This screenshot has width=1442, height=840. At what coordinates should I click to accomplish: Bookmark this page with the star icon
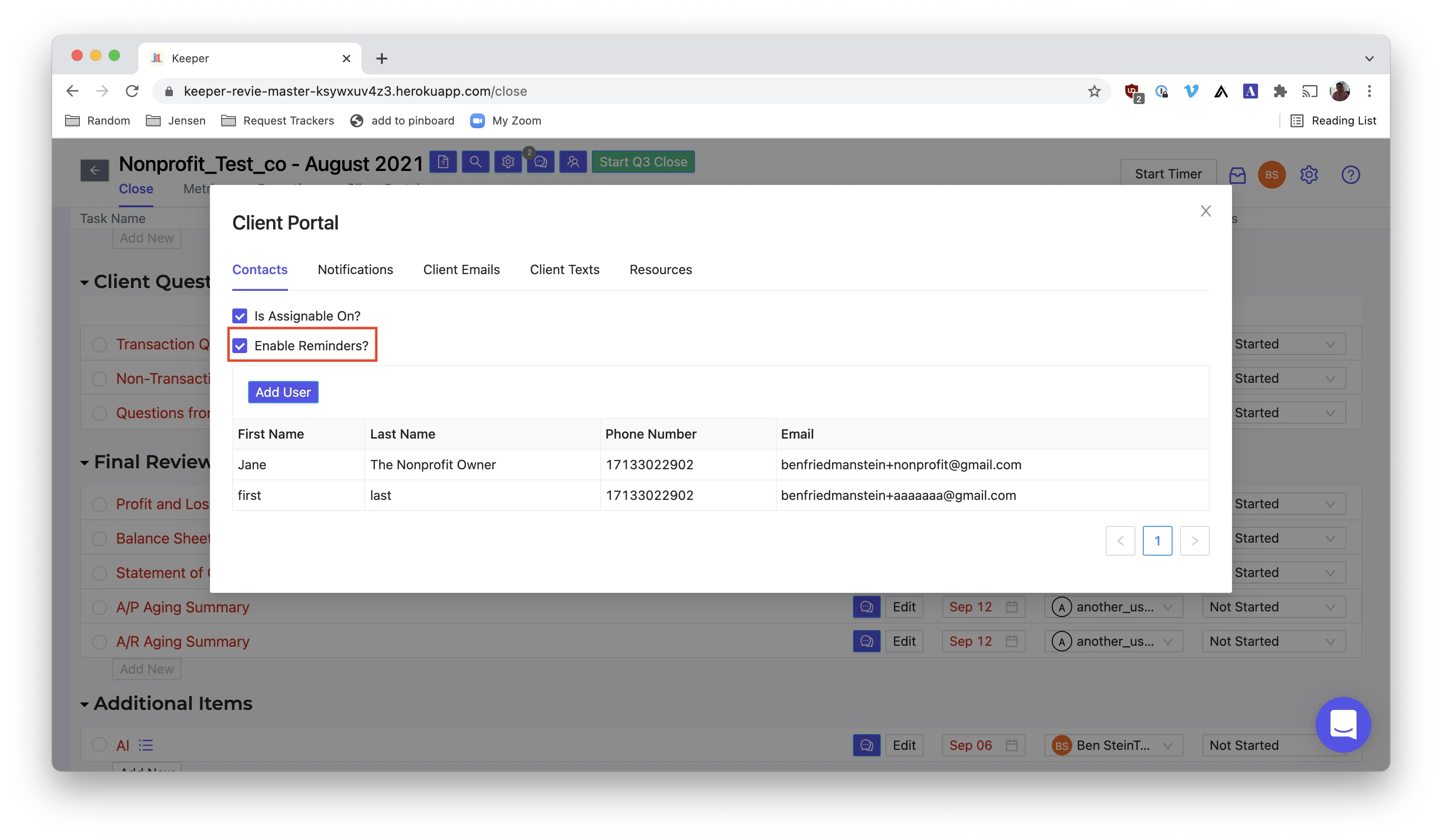pos(1094,91)
